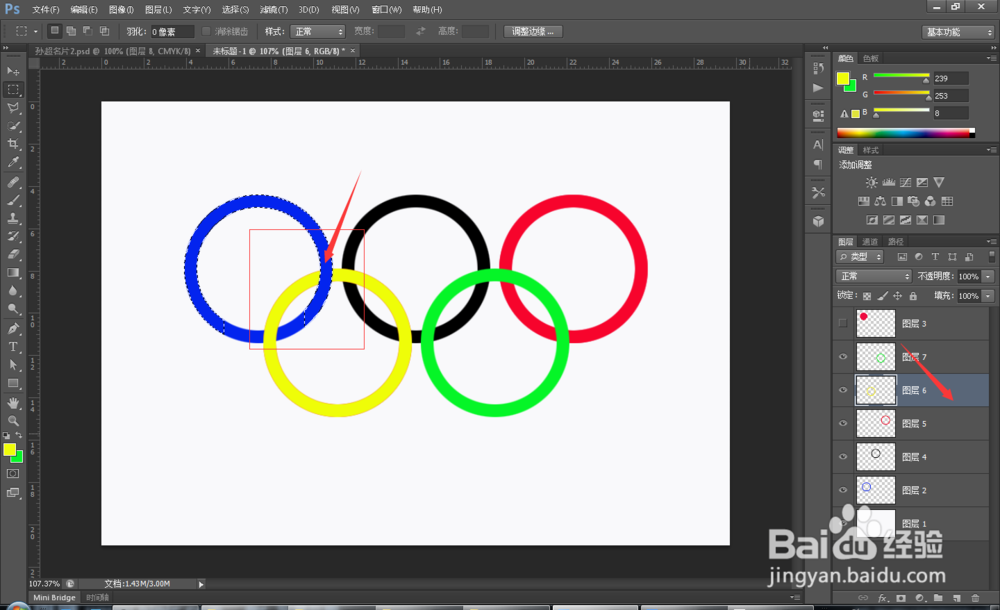Toggle layer filter on/off switch
This screenshot has height=610, width=1000.
(x=991, y=257)
